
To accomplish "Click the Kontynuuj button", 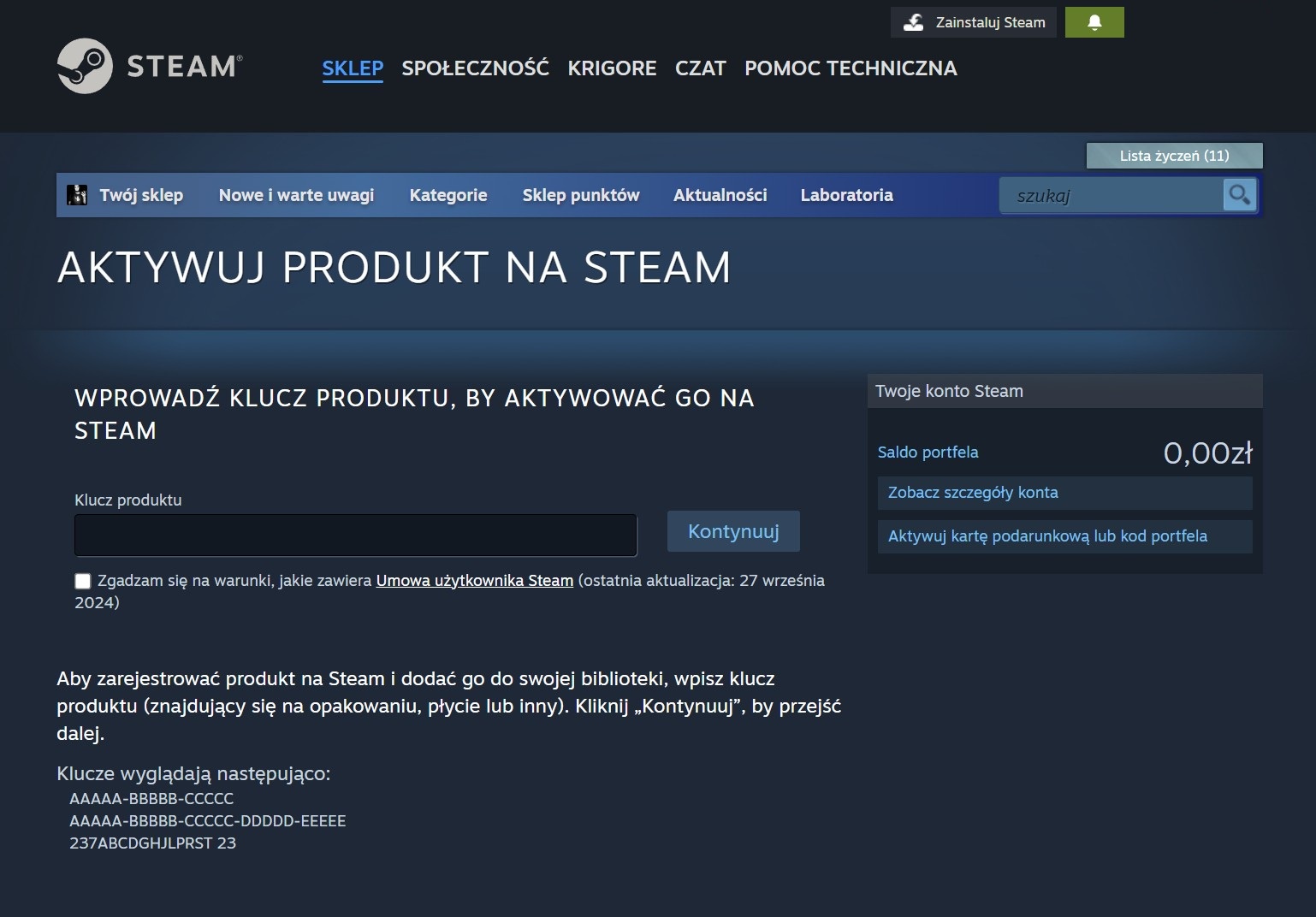I will tap(732, 531).
